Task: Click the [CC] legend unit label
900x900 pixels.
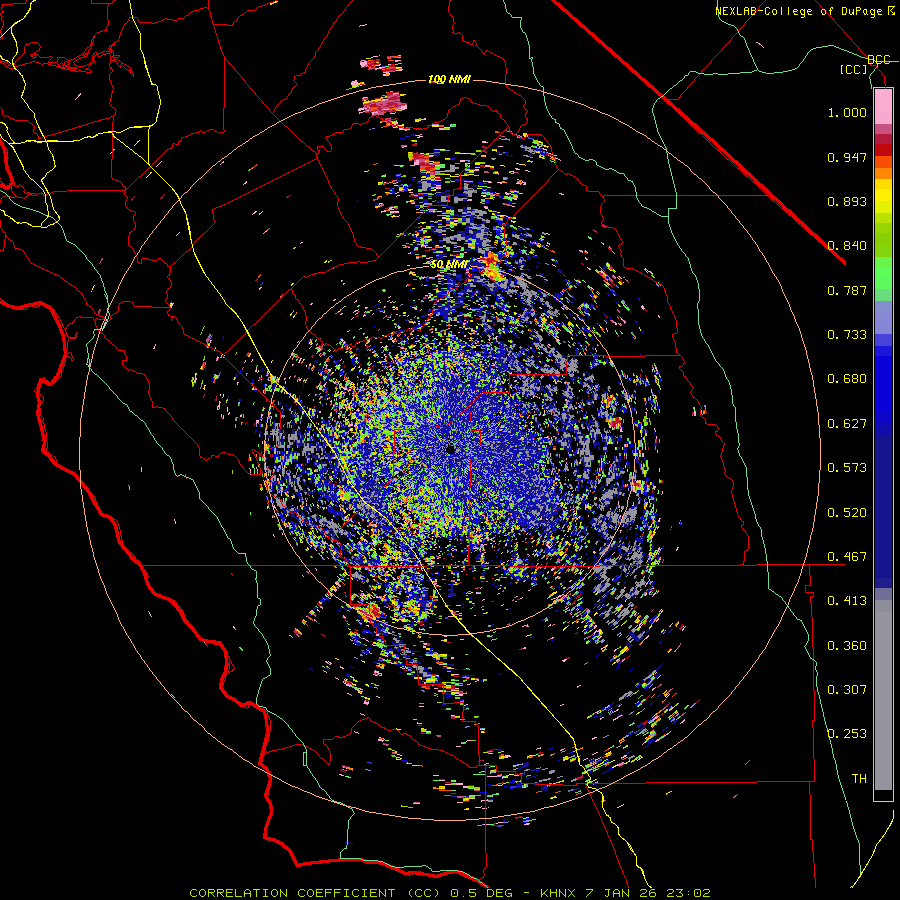Action: point(854,69)
